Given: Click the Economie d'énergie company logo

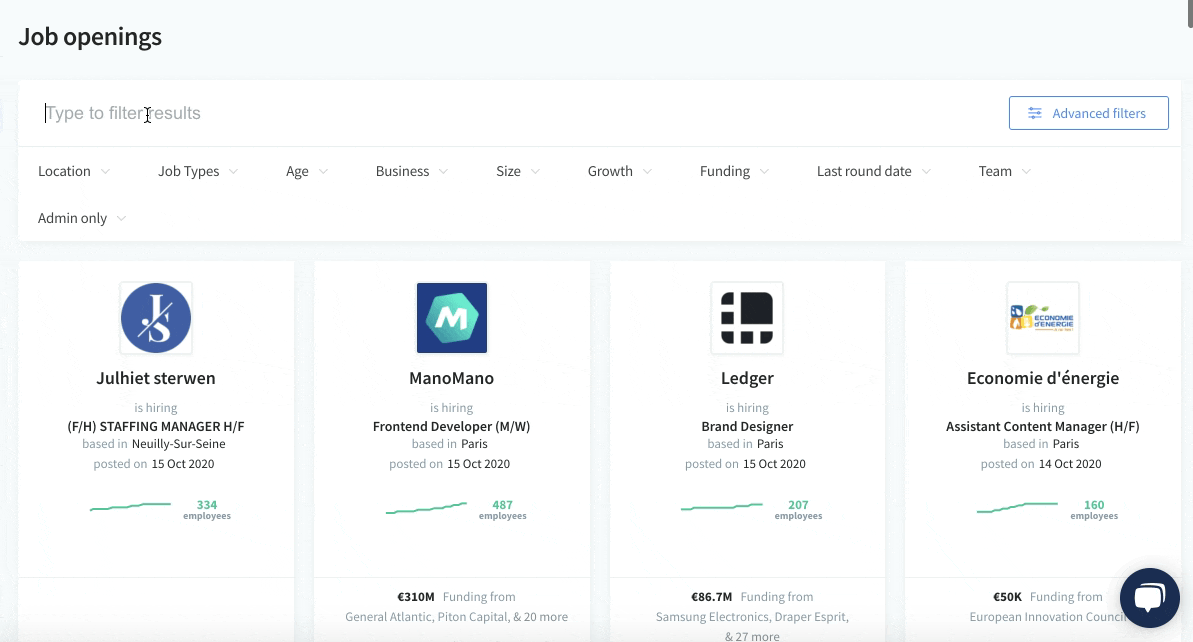Looking at the screenshot, I should [x=1043, y=318].
